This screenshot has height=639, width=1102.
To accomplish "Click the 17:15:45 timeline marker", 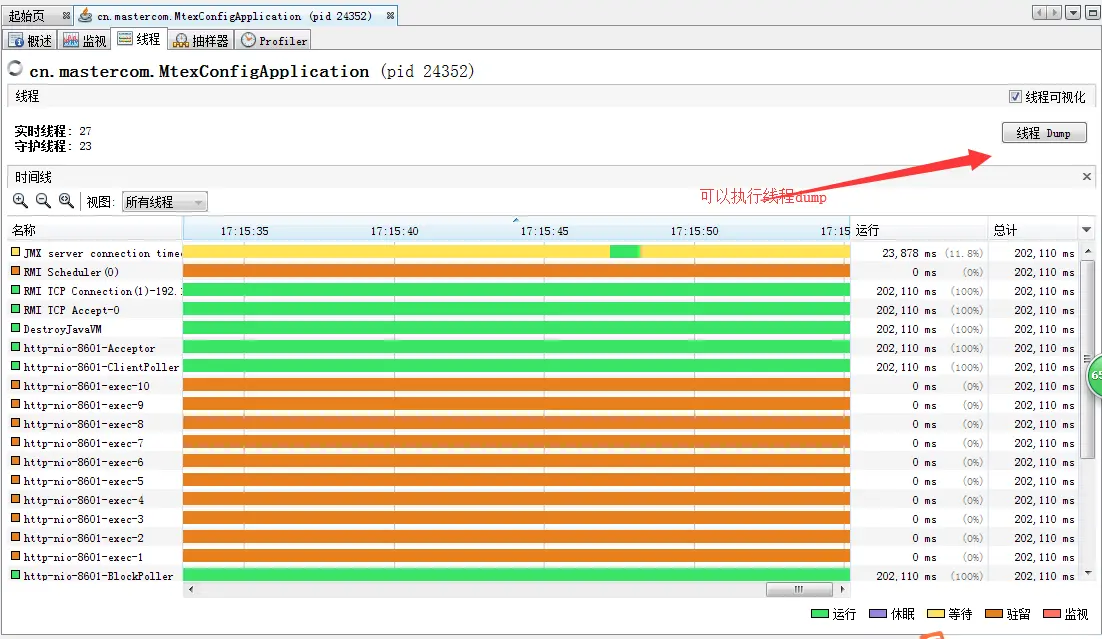I will tap(544, 231).
